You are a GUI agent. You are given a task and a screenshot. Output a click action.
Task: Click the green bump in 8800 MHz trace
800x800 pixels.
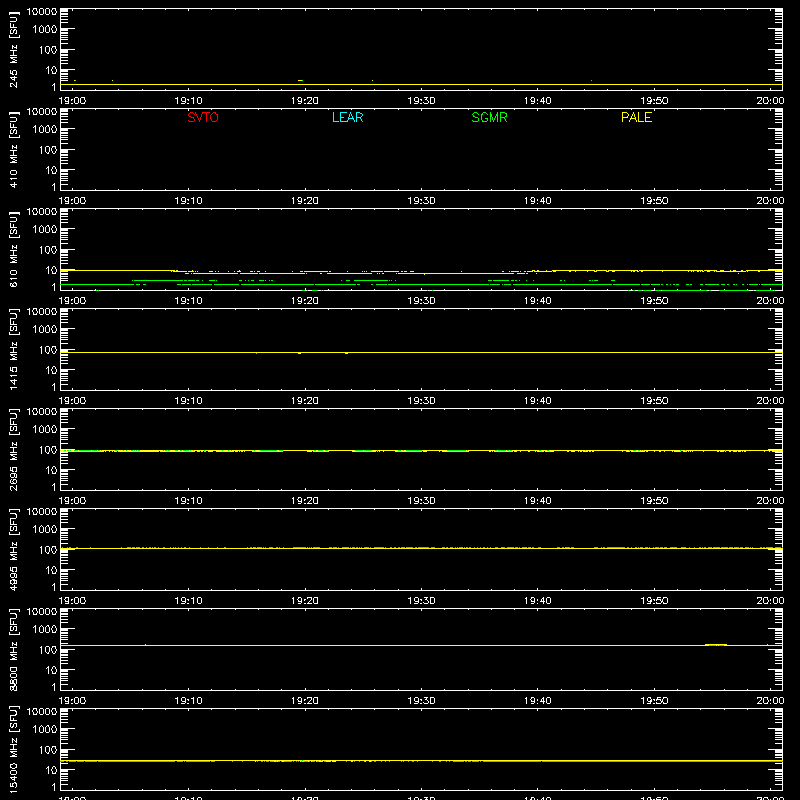716,645
